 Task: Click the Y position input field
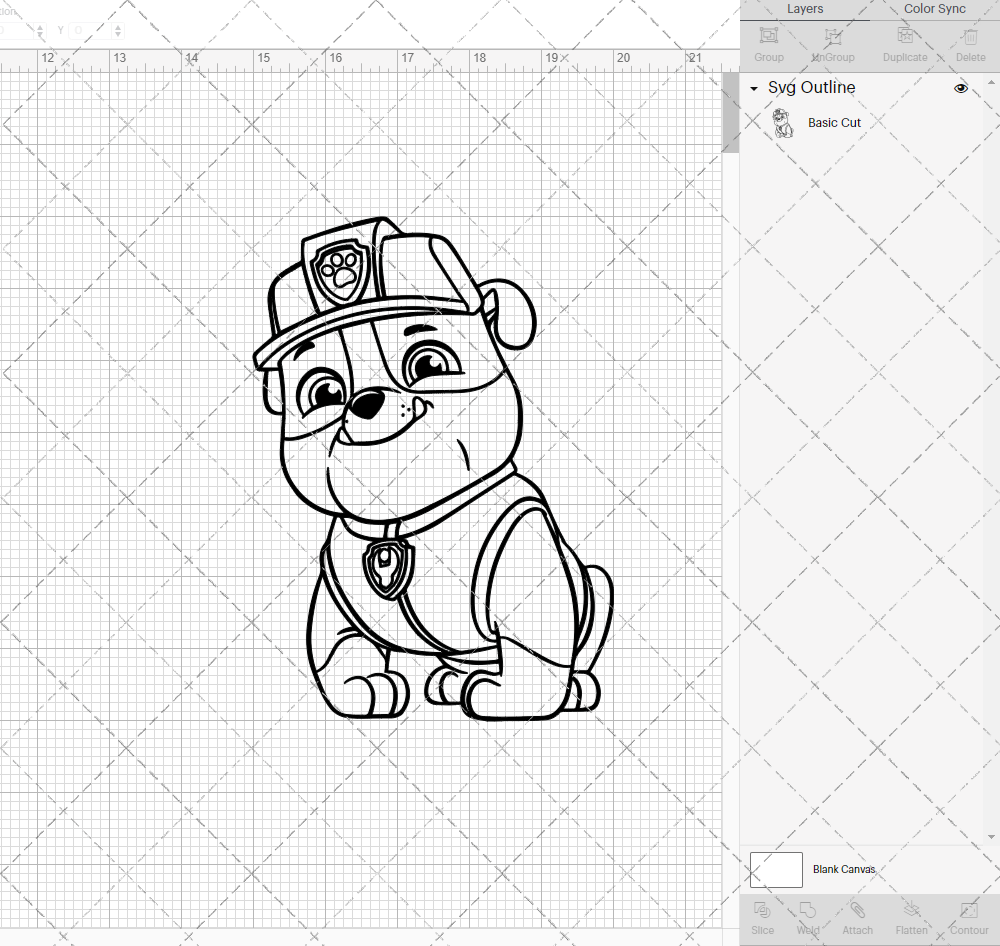tap(88, 30)
